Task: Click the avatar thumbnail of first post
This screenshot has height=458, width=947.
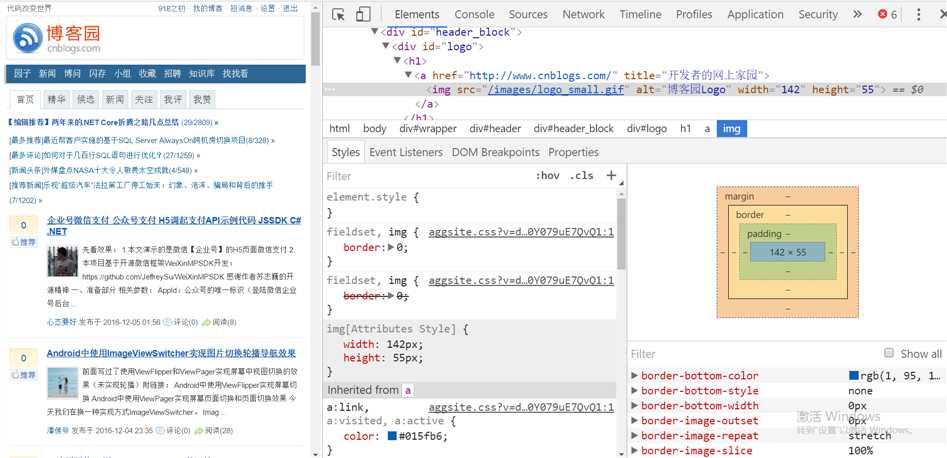Action: click(60, 263)
